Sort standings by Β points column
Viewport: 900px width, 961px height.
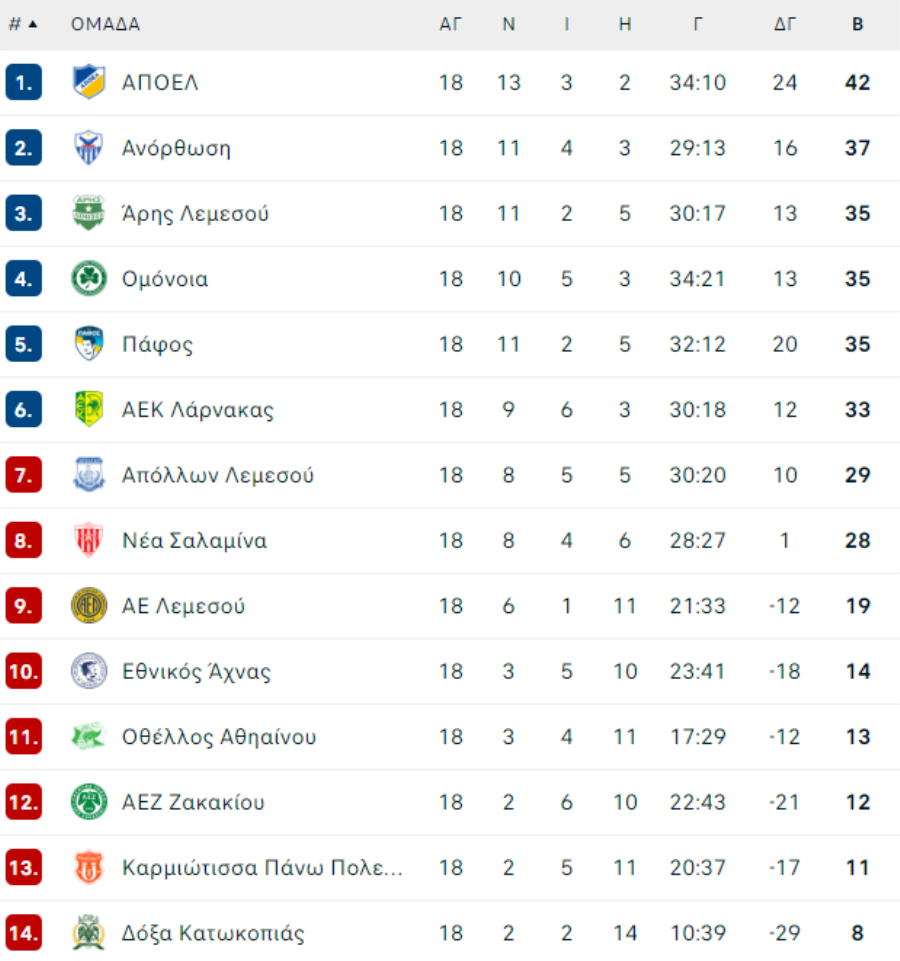[x=858, y=24]
